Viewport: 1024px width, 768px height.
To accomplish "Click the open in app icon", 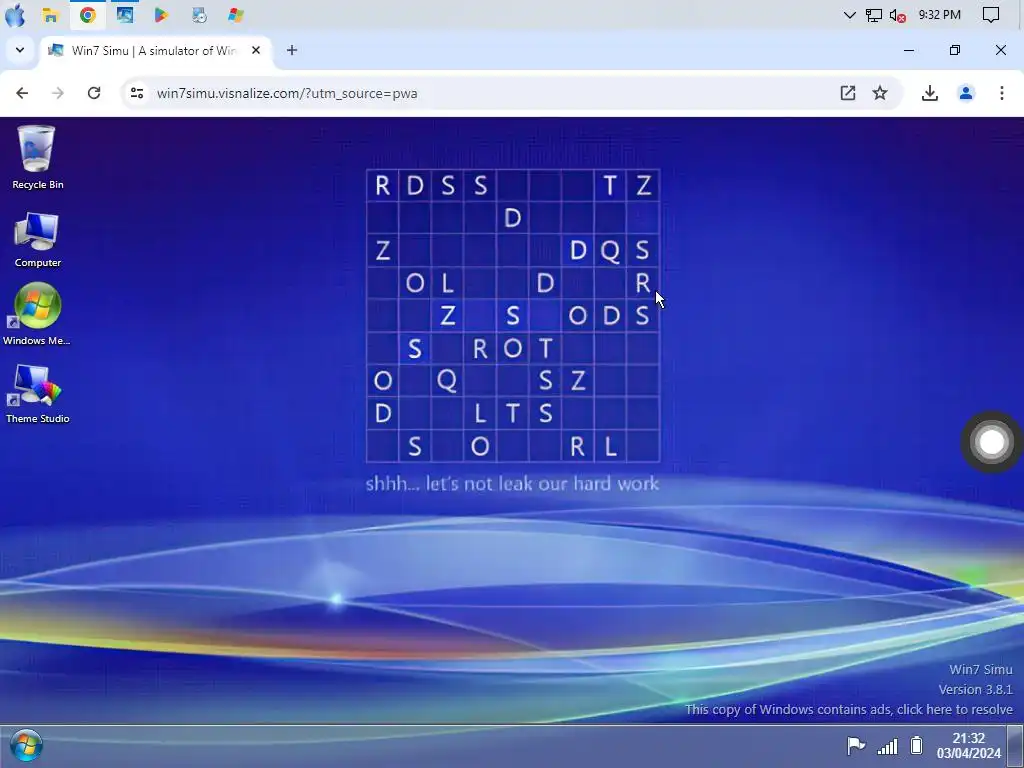I will [x=848, y=93].
